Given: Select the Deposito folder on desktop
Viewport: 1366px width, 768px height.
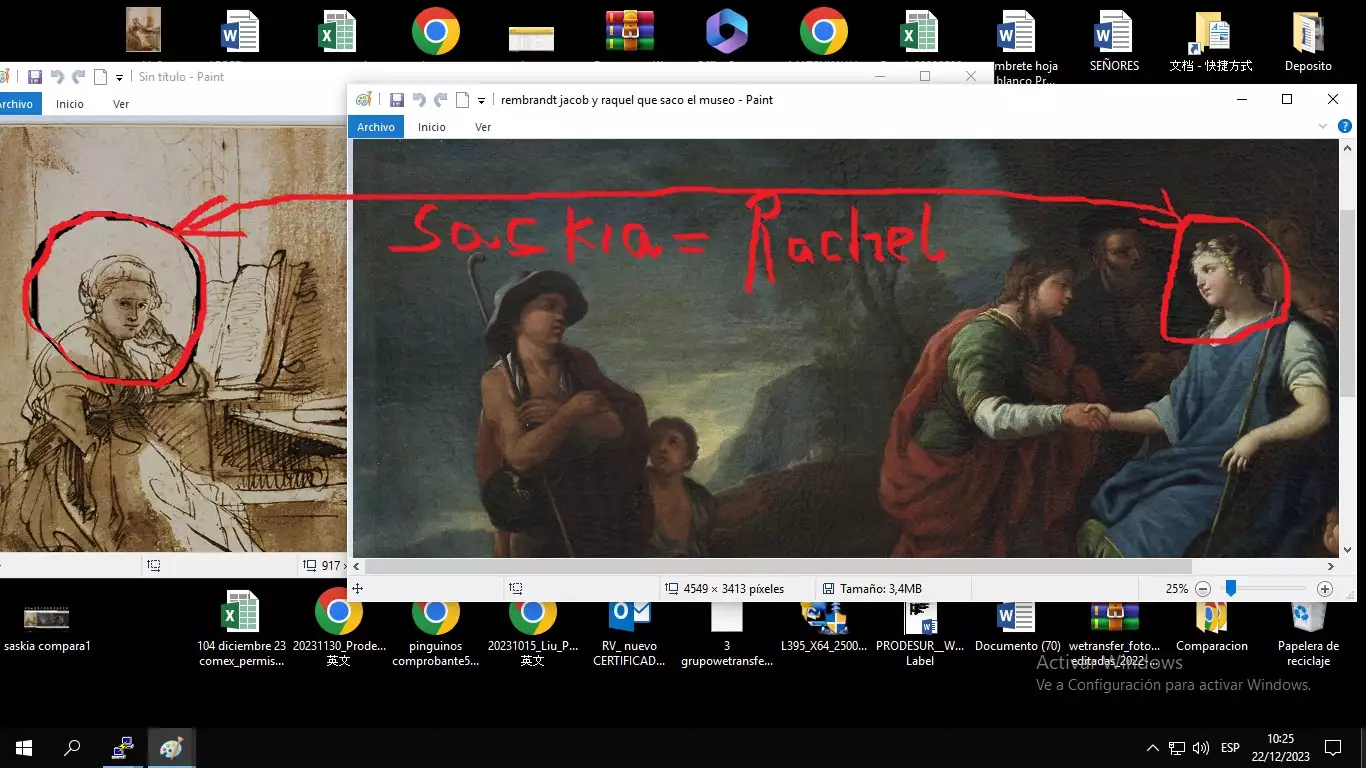Looking at the screenshot, I should click(1308, 40).
